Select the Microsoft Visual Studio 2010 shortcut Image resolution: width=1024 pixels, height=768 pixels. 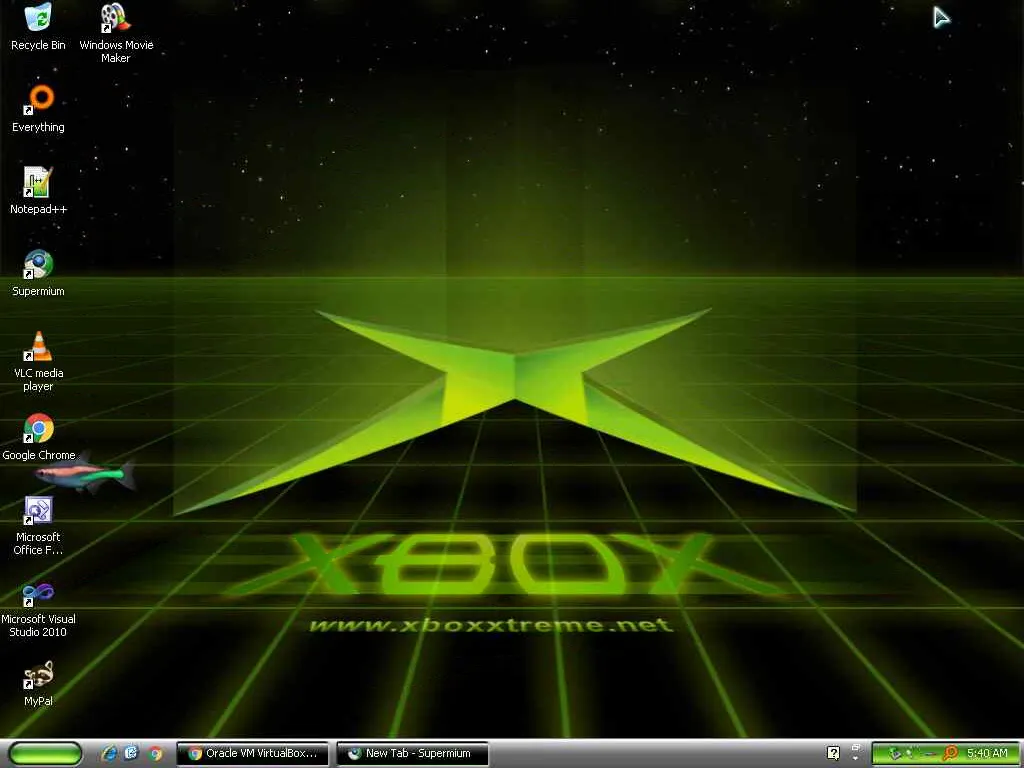point(38,609)
